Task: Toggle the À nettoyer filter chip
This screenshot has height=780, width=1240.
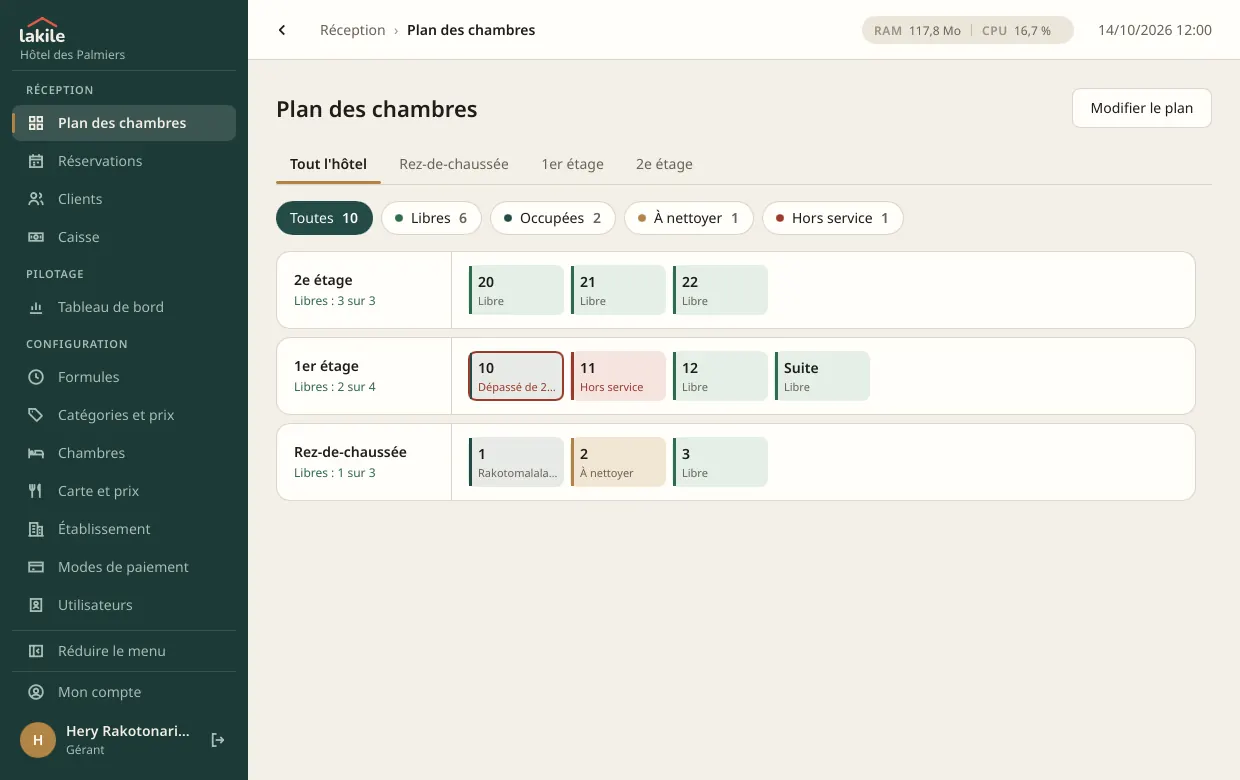Action: coord(688,218)
